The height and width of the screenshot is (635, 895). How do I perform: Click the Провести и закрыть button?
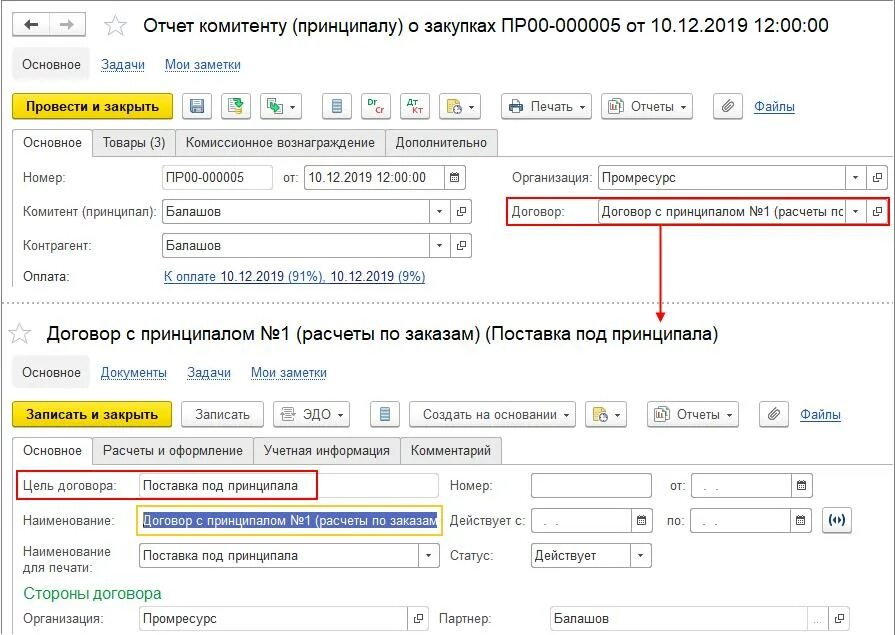point(92,107)
